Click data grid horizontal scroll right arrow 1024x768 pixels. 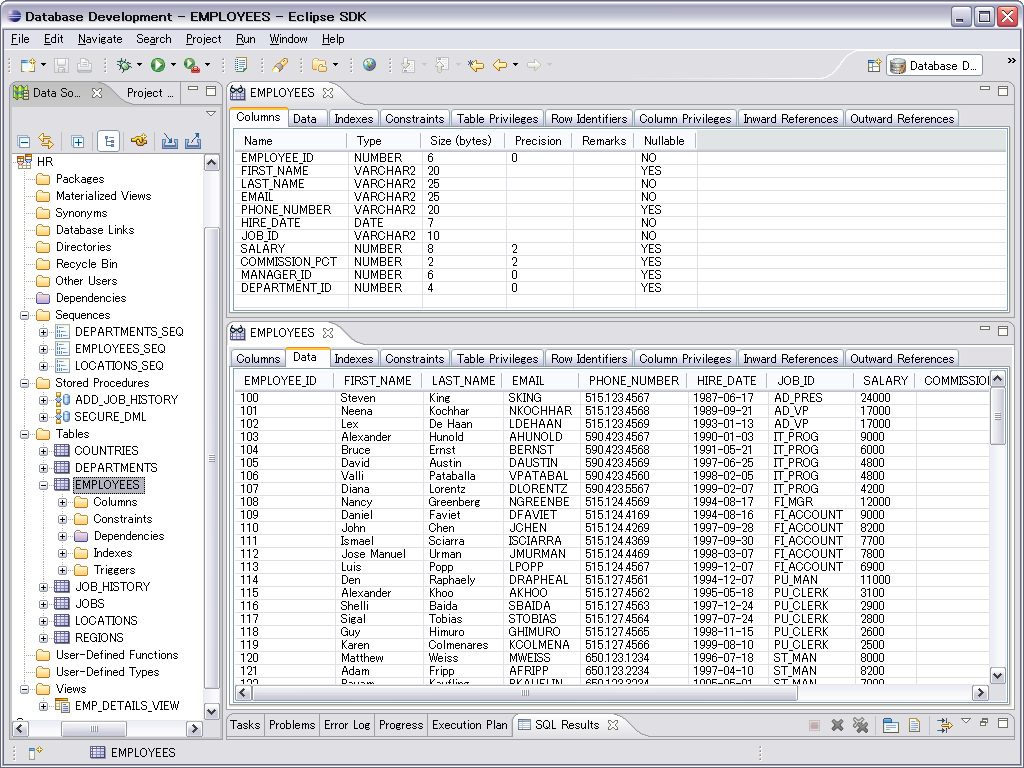coord(980,693)
